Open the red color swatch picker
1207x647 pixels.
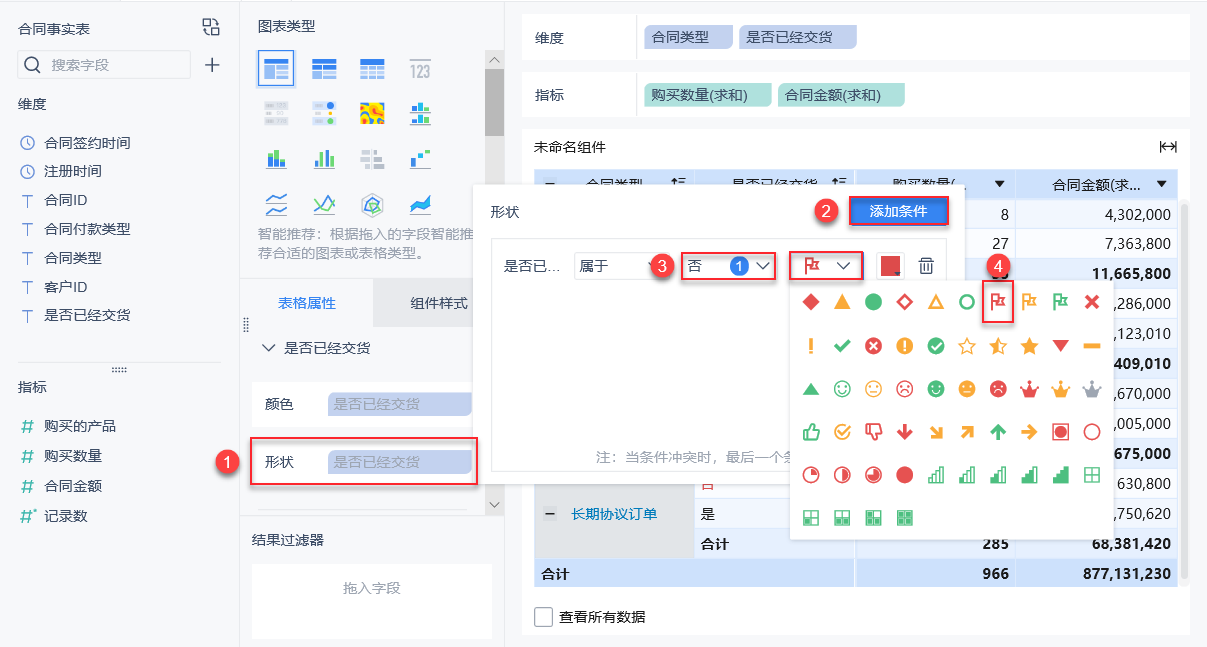pyautogui.click(x=890, y=265)
